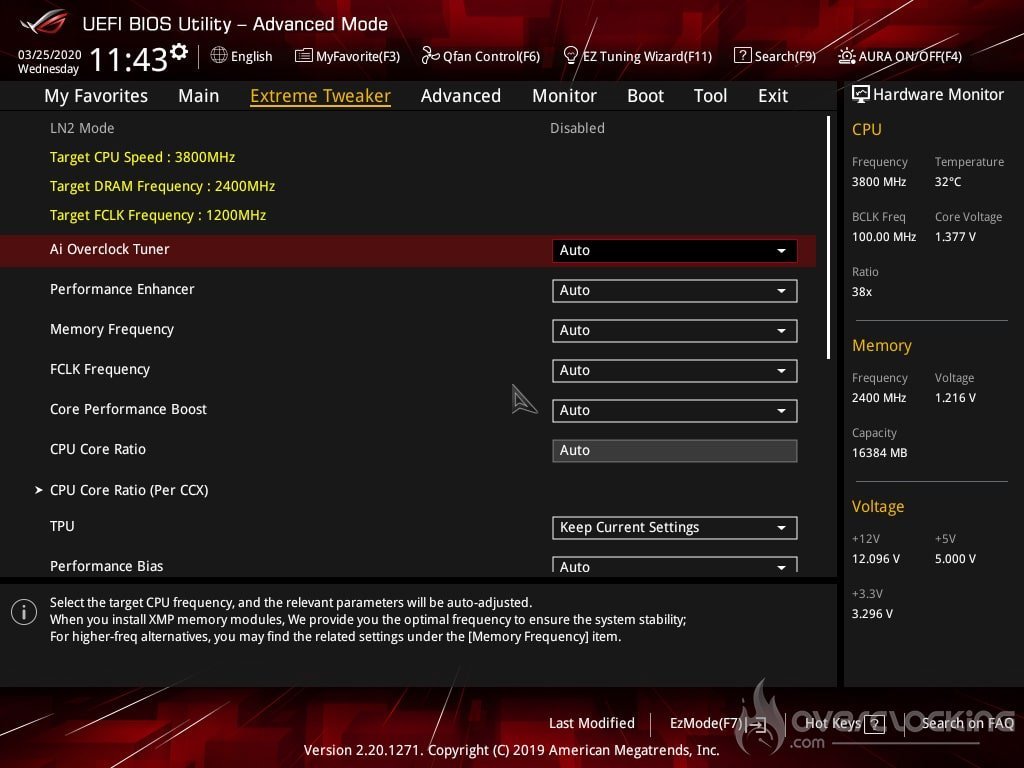The width and height of the screenshot is (1024, 768).
Task: Click the Qfan Control fan icon
Action: tap(430, 56)
